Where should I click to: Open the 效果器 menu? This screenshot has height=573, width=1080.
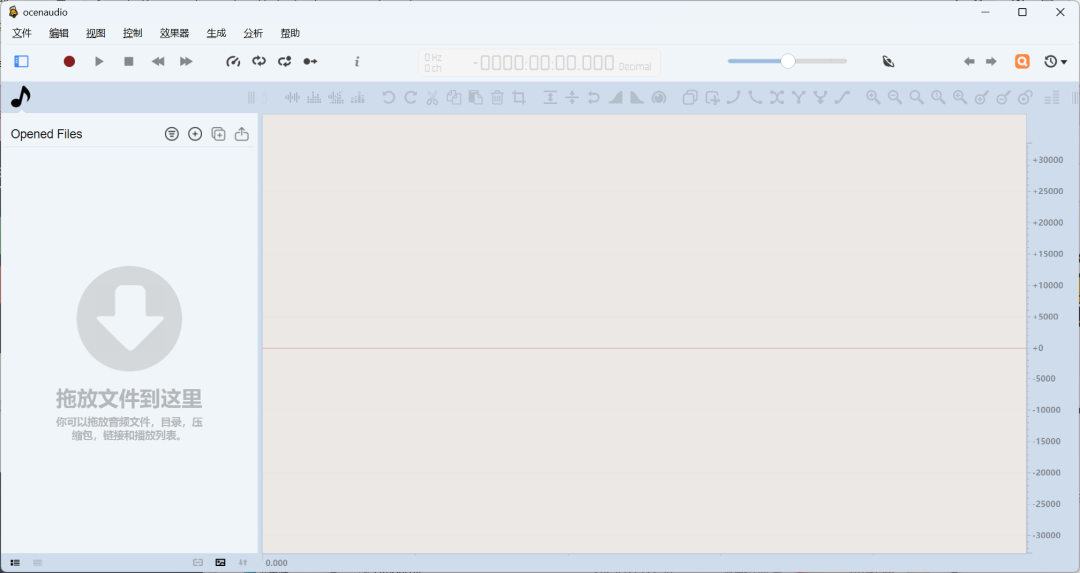click(x=174, y=33)
